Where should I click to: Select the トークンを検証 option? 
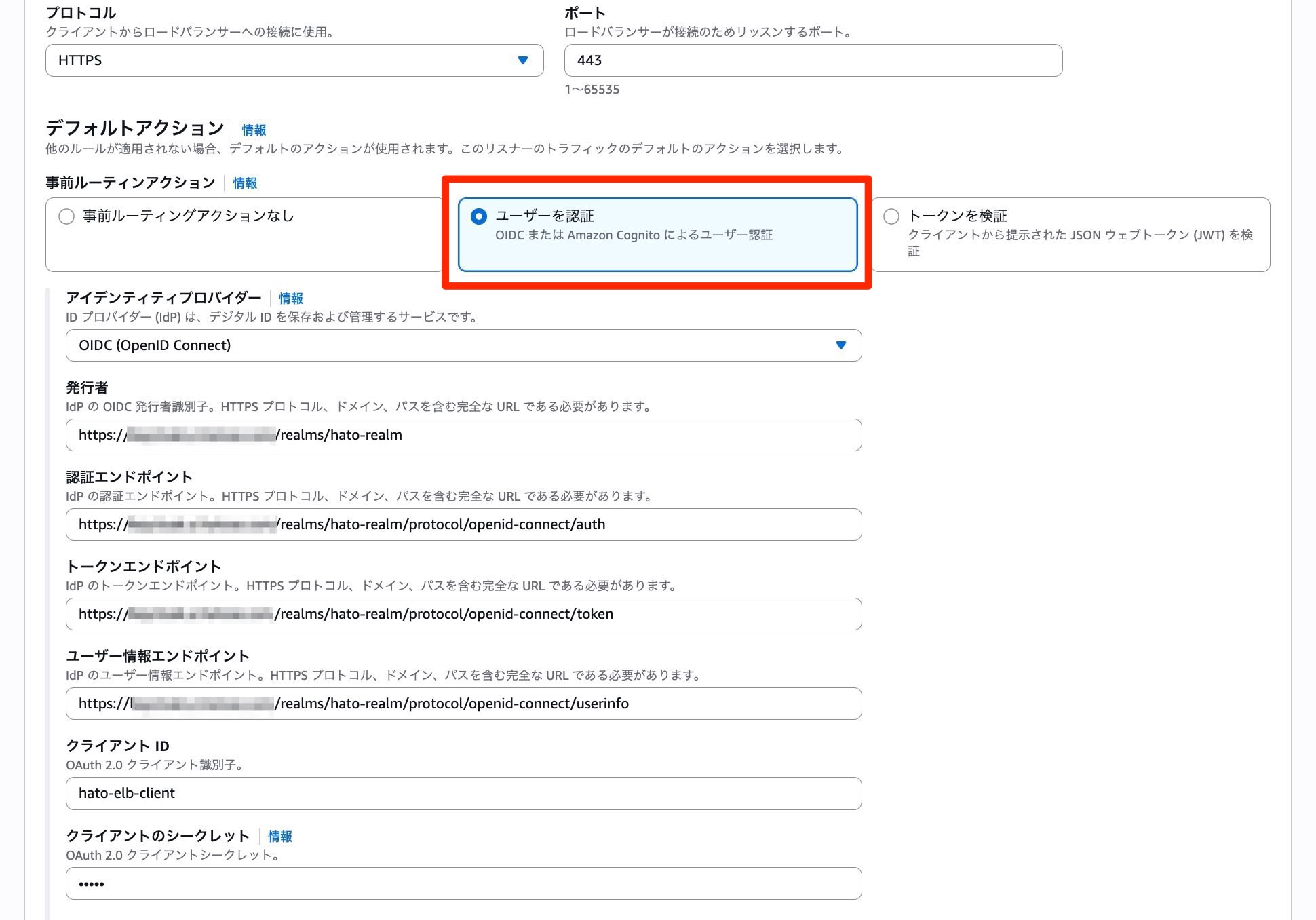891,216
